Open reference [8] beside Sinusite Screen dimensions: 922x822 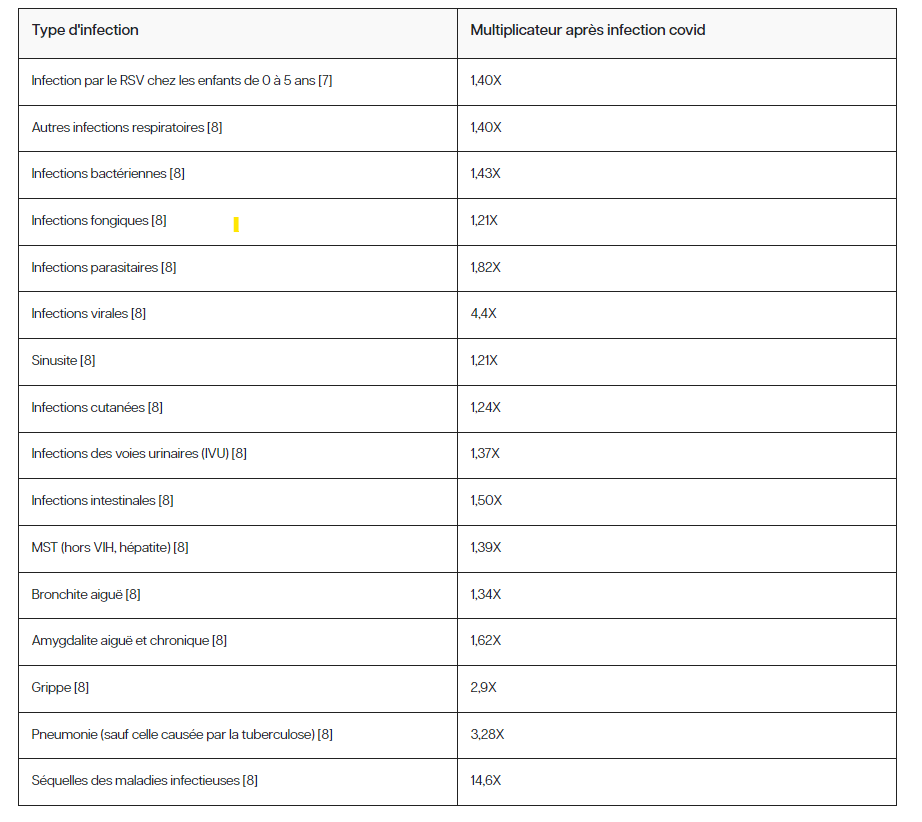click(x=88, y=361)
